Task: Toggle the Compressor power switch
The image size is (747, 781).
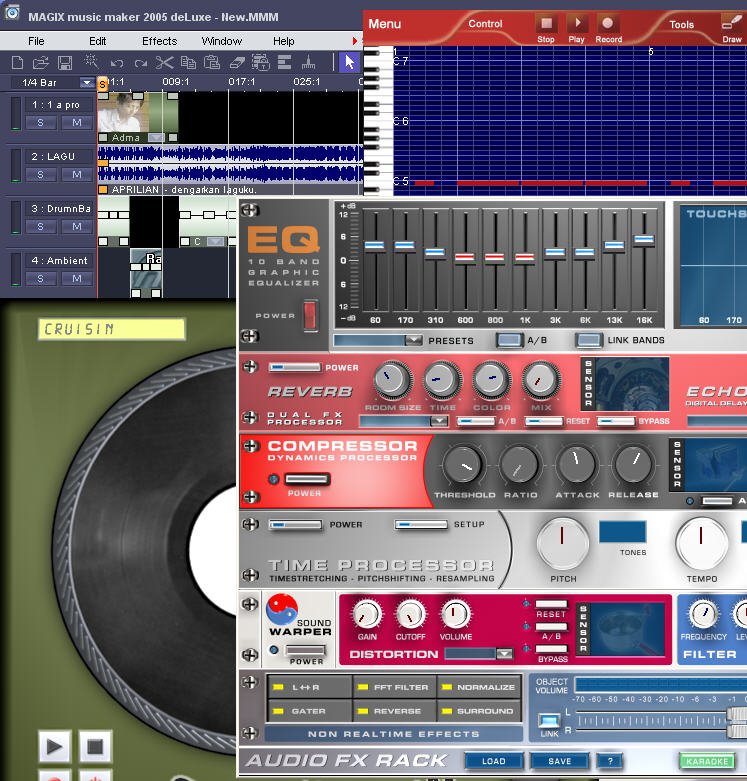Action: click(x=306, y=479)
